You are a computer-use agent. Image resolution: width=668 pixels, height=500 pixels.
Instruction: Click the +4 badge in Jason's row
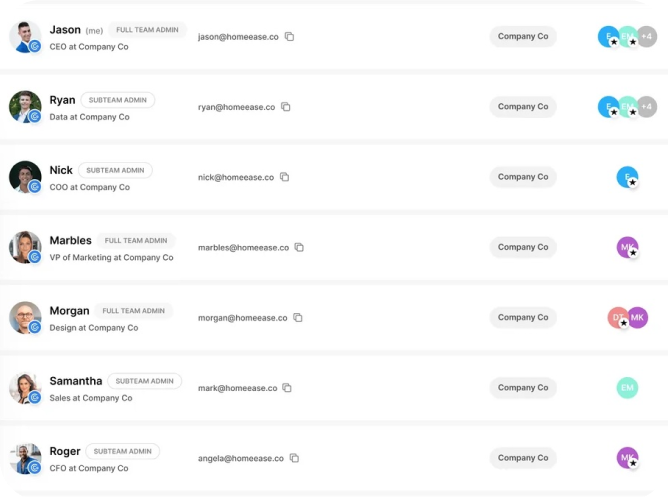coord(648,37)
